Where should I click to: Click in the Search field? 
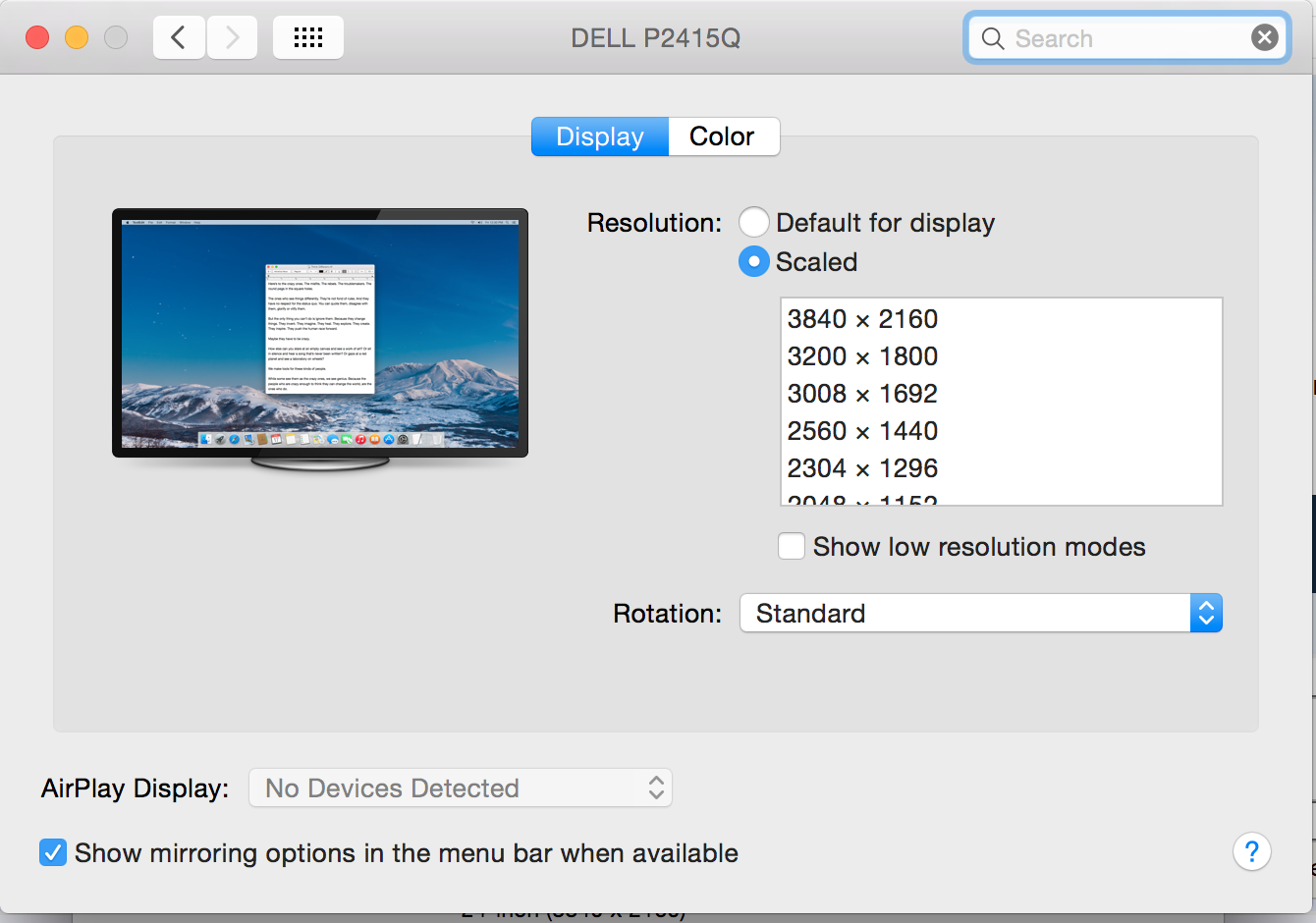(x=1129, y=38)
